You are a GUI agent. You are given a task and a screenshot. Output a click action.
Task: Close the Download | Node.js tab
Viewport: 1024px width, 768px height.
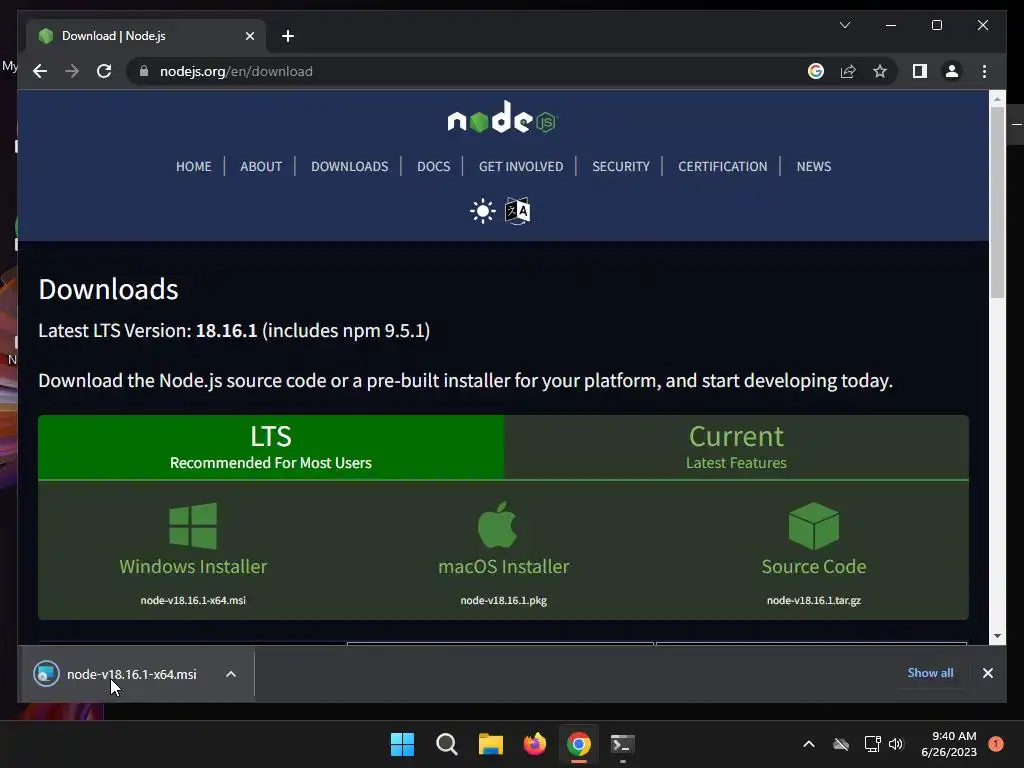[x=249, y=36]
